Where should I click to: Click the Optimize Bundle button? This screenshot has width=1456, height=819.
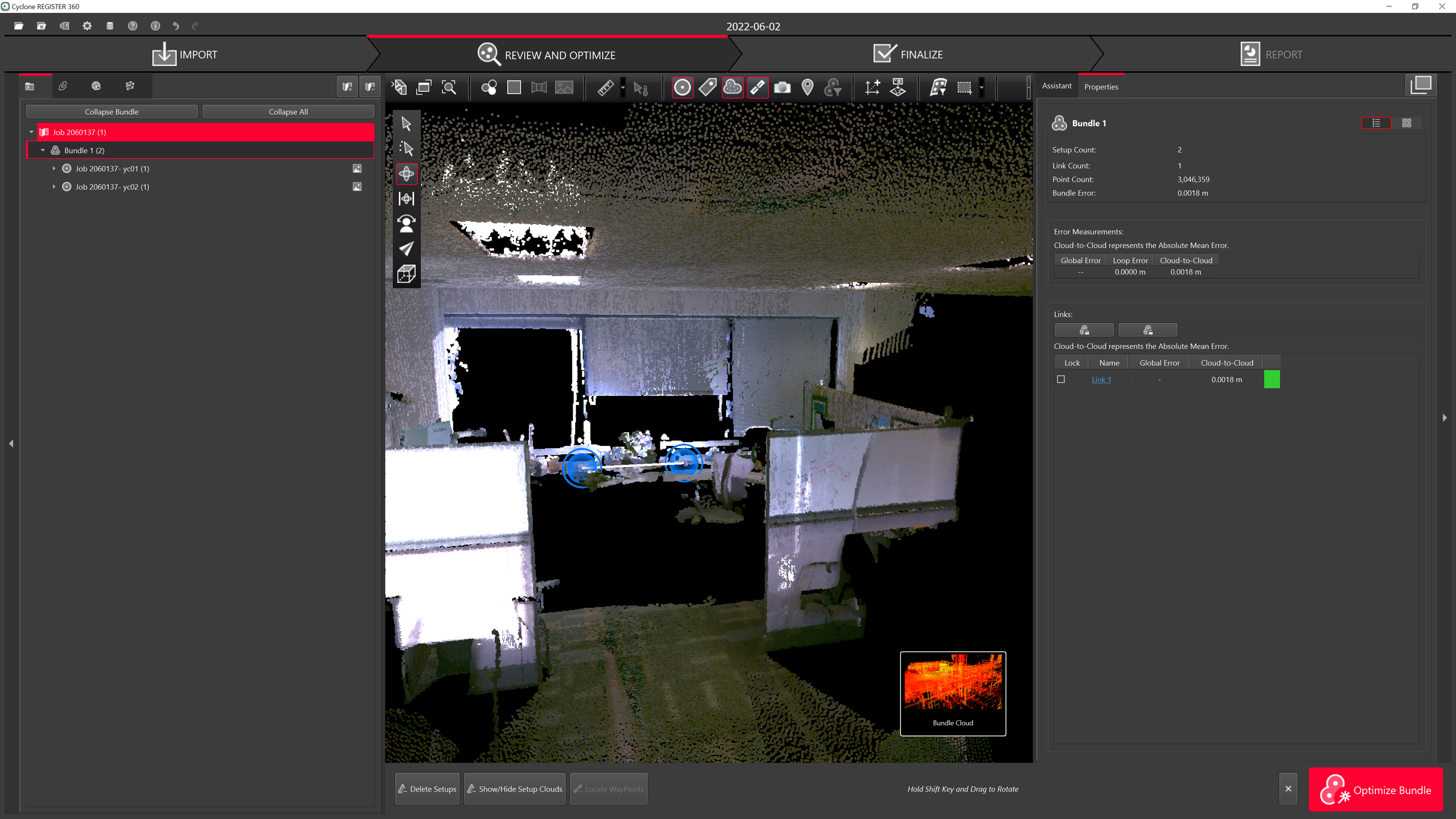(1375, 789)
